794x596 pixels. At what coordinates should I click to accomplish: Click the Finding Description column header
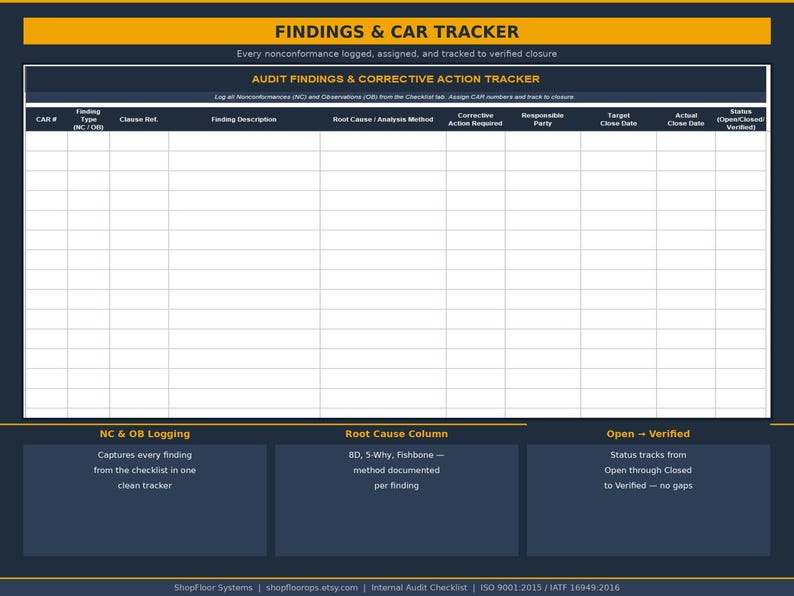(244, 120)
